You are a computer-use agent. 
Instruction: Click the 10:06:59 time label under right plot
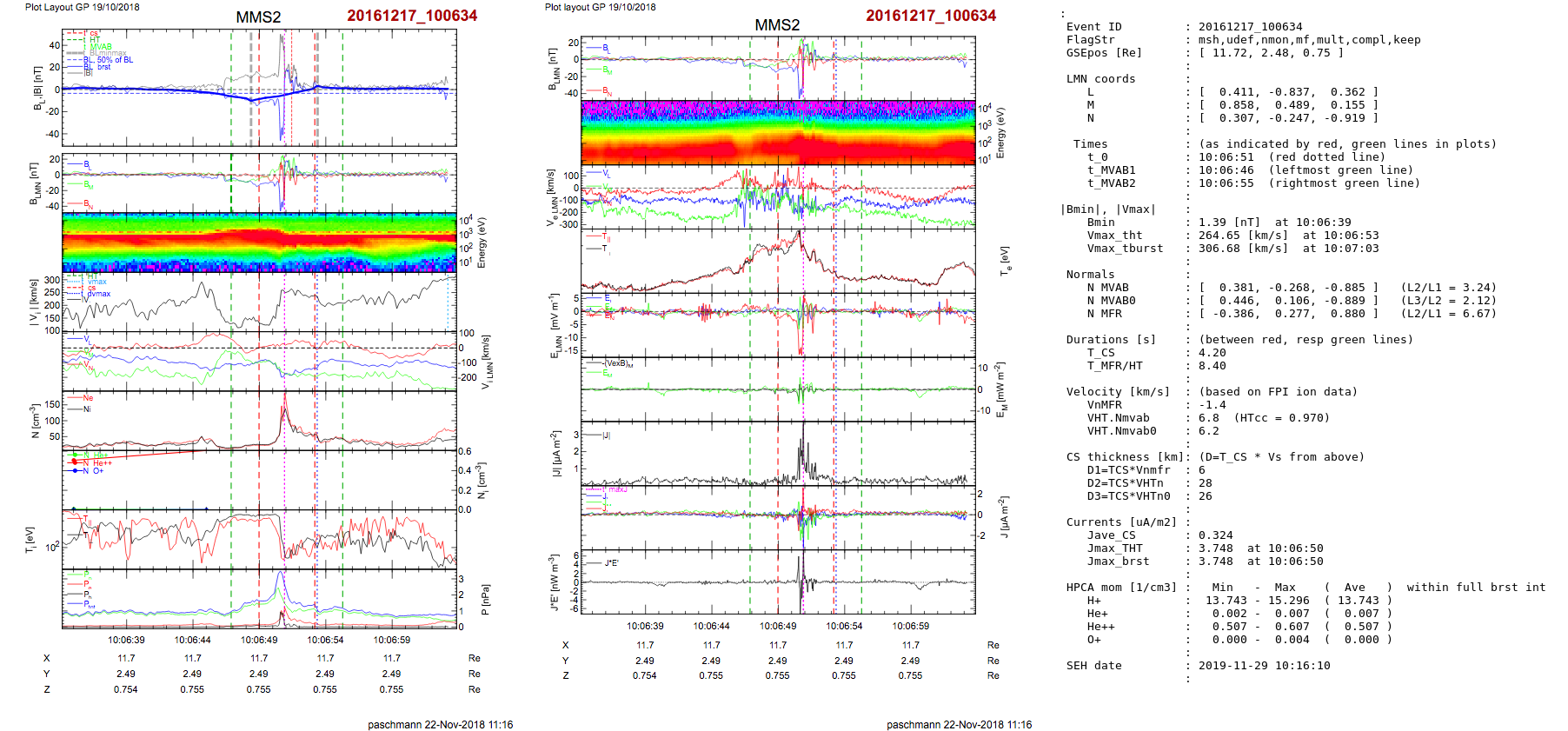[x=910, y=626]
